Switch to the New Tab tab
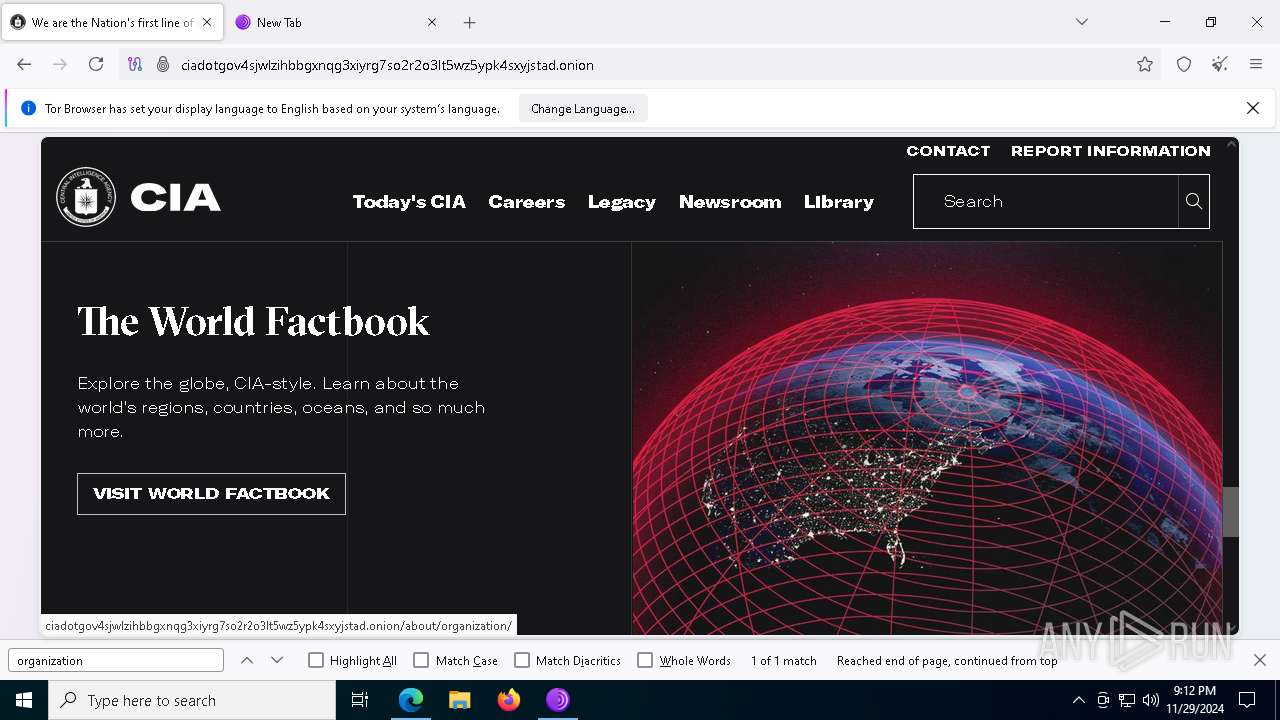Screen dimensions: 1280x720 [x=335, y=22]
